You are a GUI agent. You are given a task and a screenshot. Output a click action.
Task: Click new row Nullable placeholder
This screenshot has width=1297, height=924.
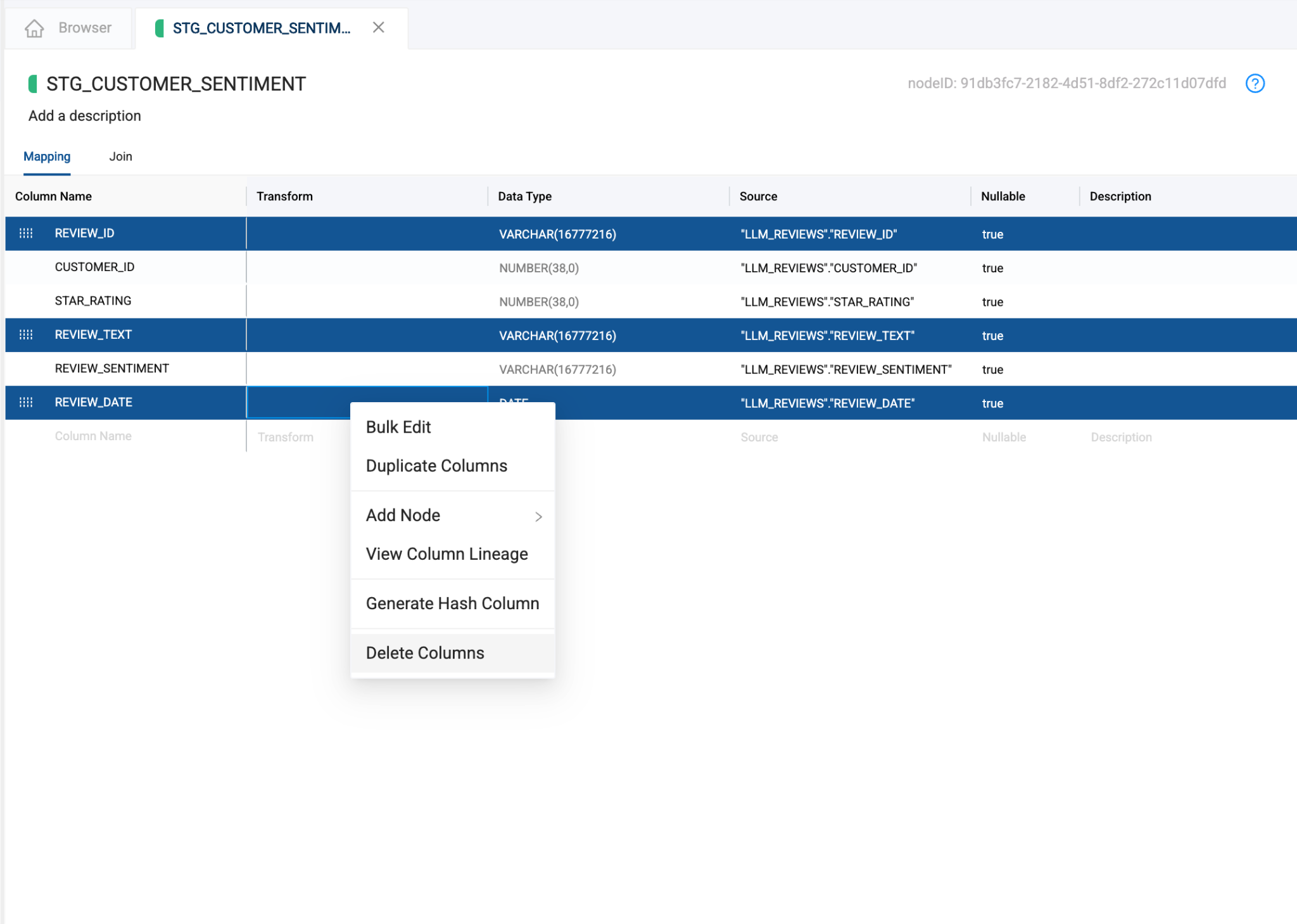pos(1004,437)
